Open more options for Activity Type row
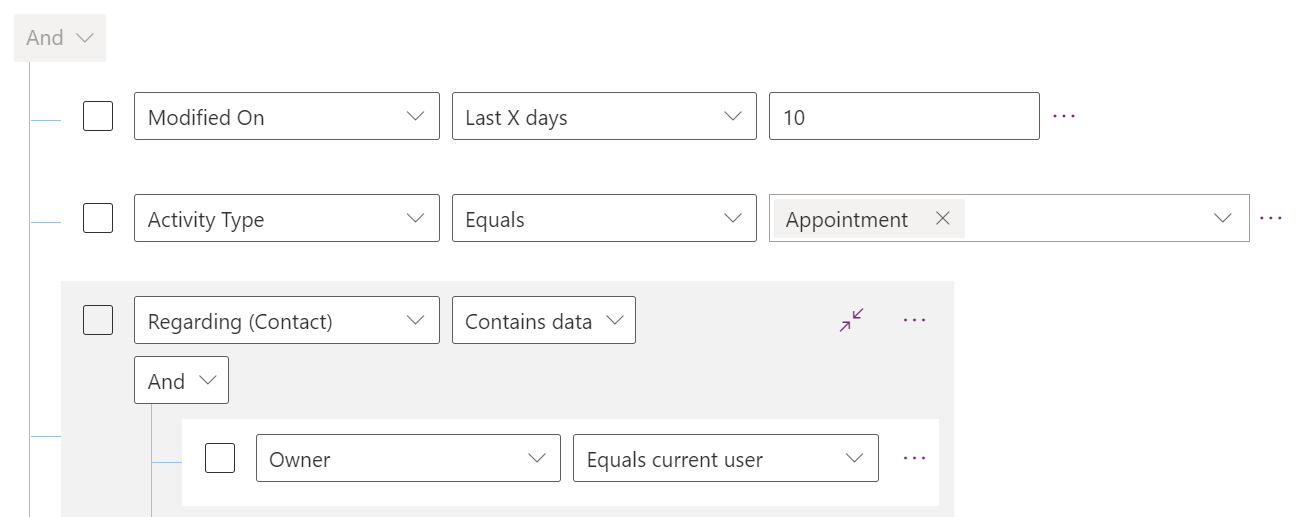 coord(1271,218)
